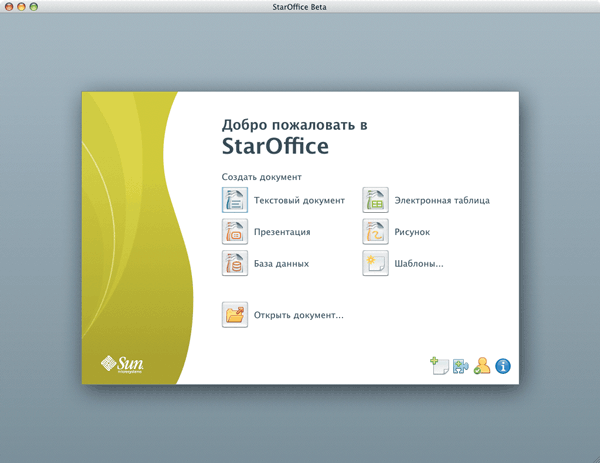This screenshot has width=600, height=463.
Task: Click the Шаблоны templates icon
Action: (x=375, y=263)
